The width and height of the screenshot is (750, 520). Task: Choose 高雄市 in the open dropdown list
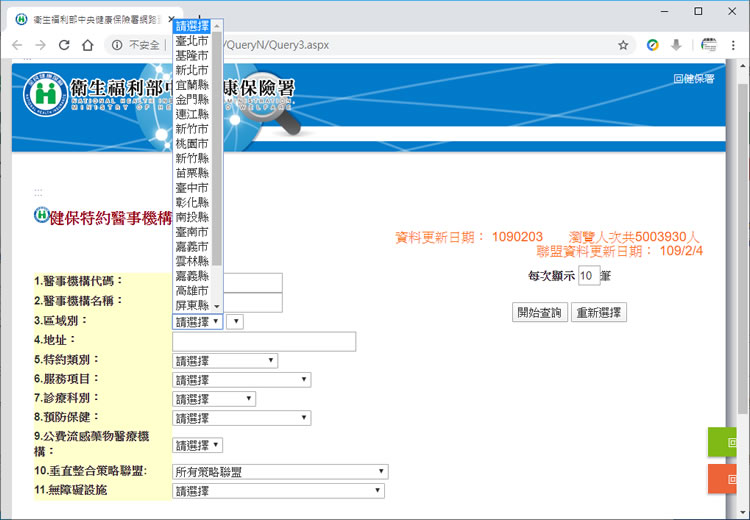point(191,290)
